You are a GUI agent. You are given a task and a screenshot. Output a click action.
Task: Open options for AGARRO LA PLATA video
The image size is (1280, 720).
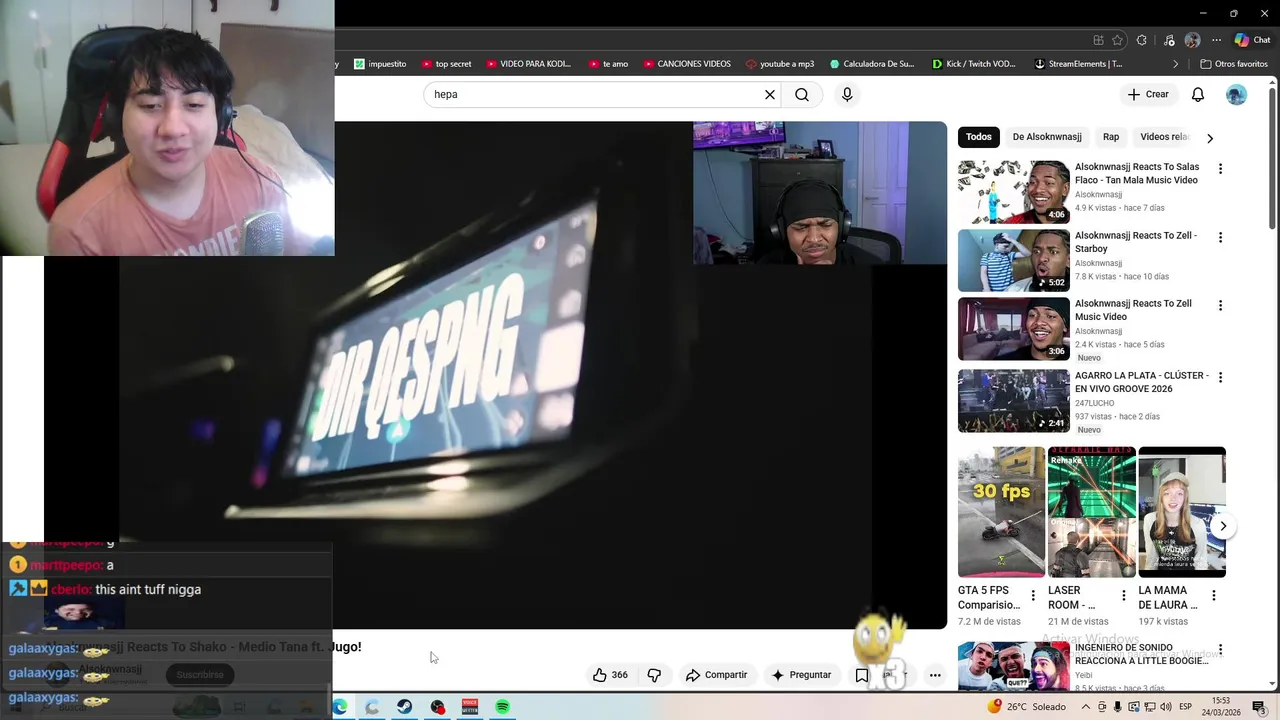click(x=1220, y=377)
